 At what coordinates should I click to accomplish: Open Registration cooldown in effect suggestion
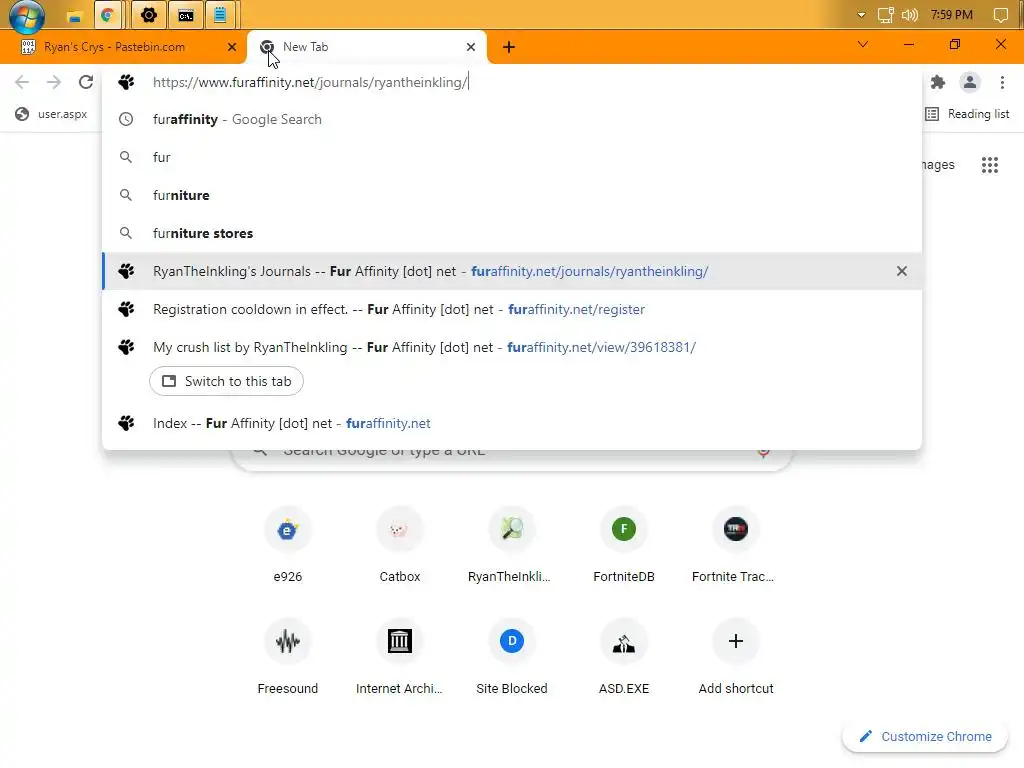tap(512, 309)
